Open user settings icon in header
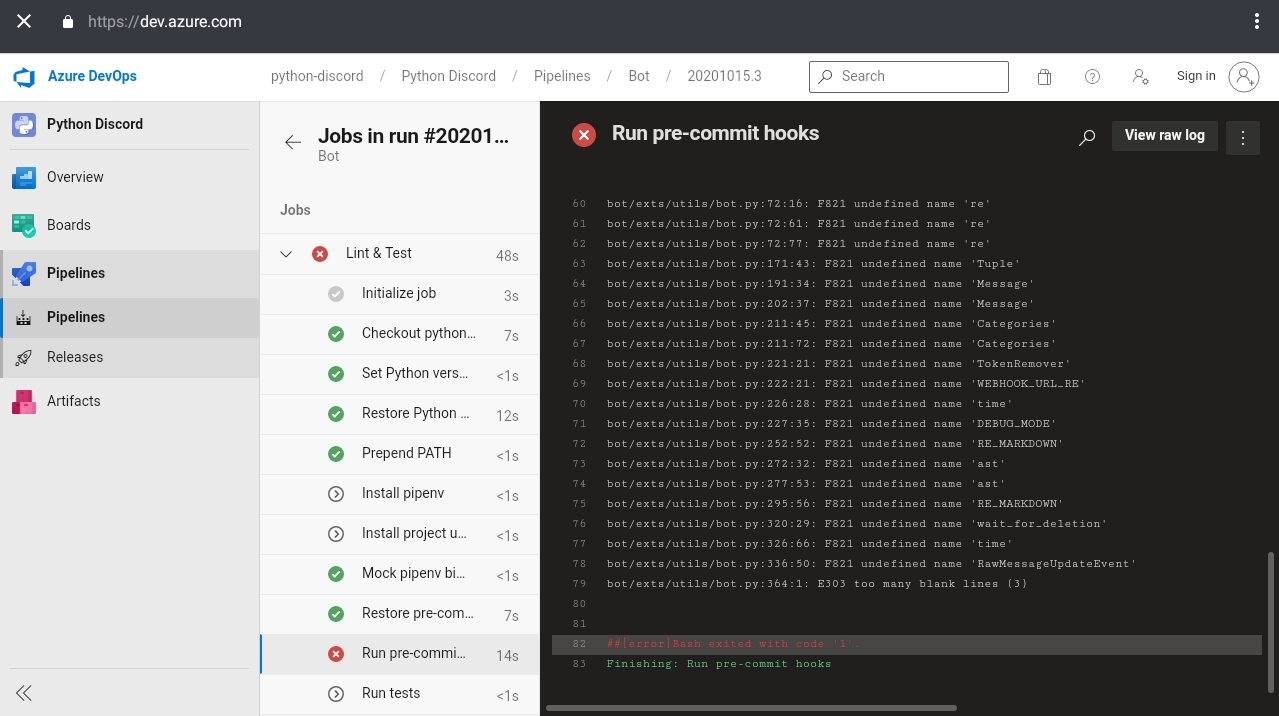Viewport: 1279px width, 716px height. coord(1140,77)
